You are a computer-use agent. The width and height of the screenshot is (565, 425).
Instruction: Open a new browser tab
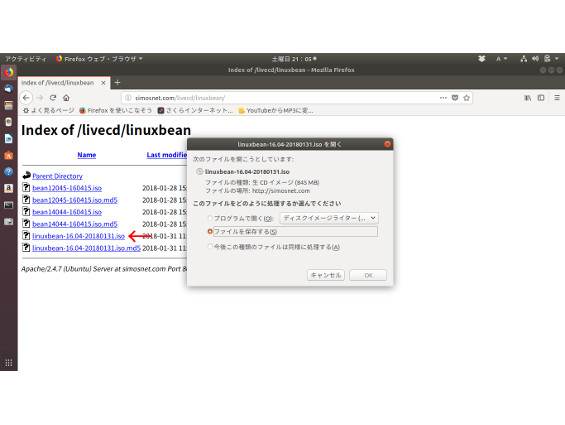(x=117, y=83)
